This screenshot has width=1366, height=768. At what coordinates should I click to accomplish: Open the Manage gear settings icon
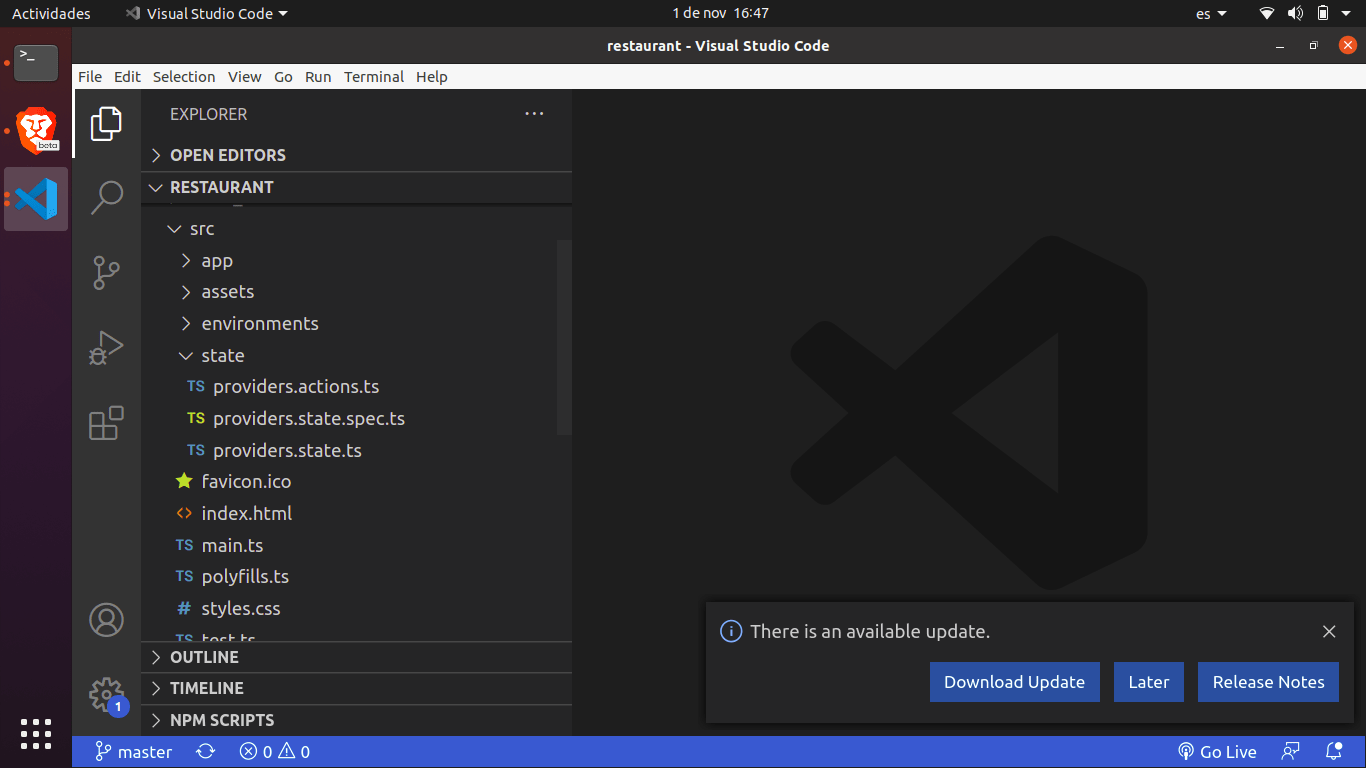106,694
